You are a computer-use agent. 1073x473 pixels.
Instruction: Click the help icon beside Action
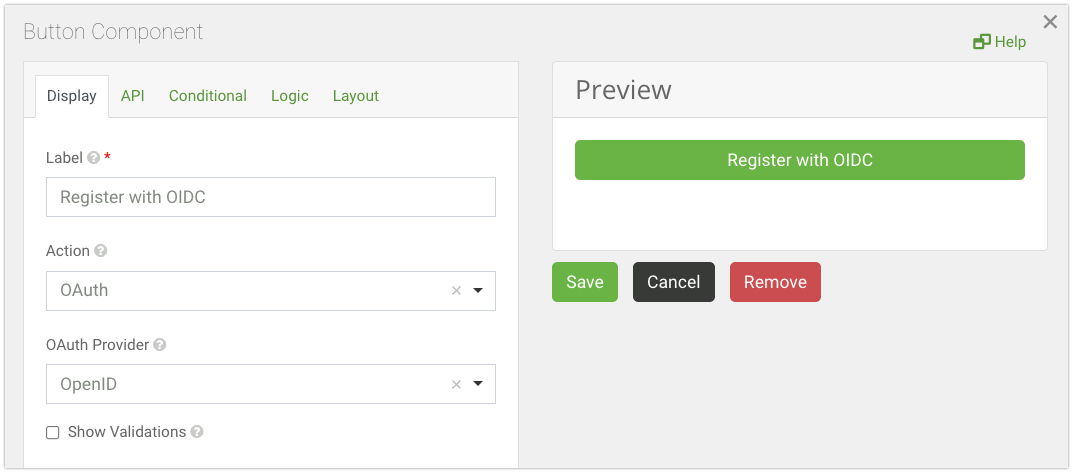[x=101, y=251]
